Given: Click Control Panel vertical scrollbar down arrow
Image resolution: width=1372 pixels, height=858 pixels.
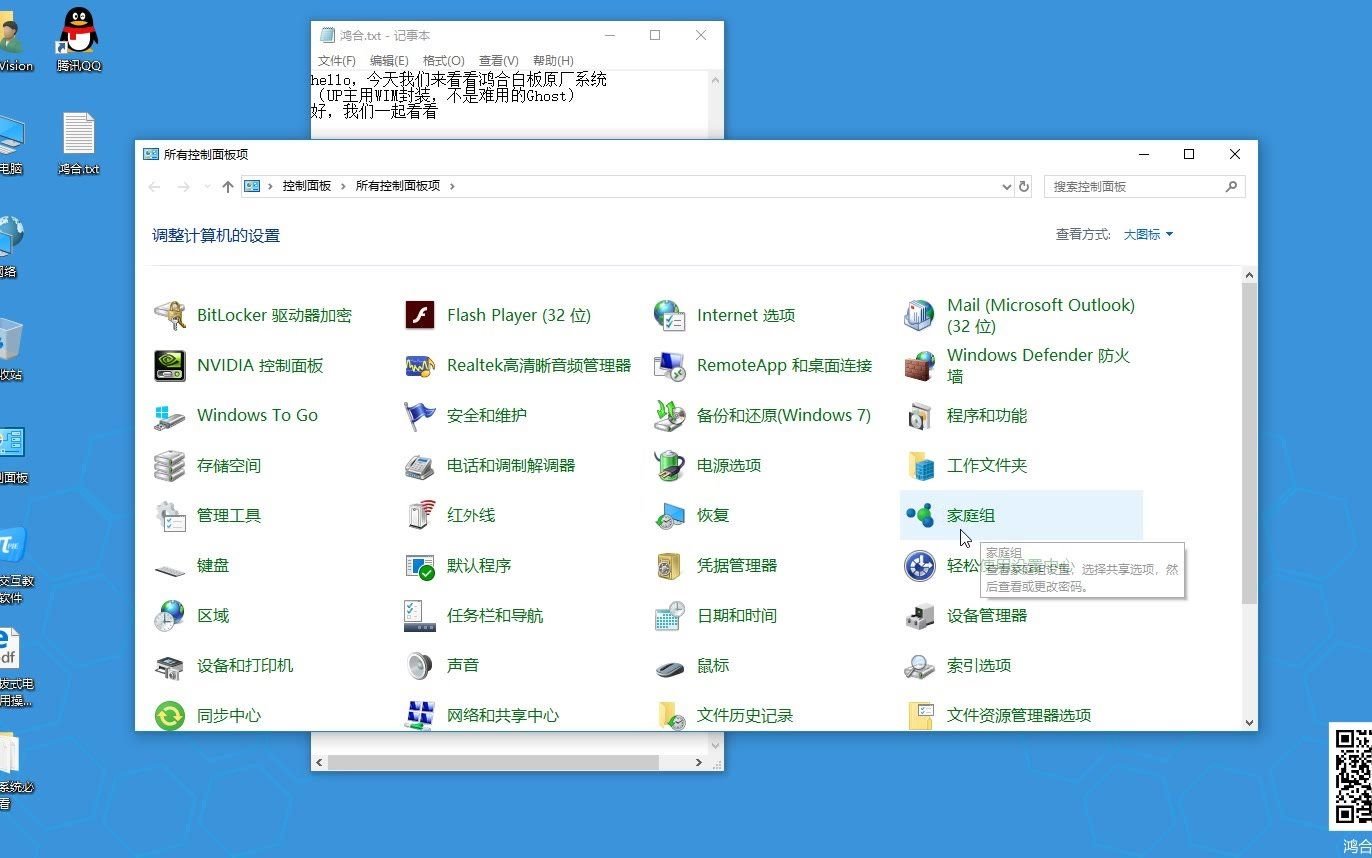Looking at the screenshot, I should coord(1250,722).
